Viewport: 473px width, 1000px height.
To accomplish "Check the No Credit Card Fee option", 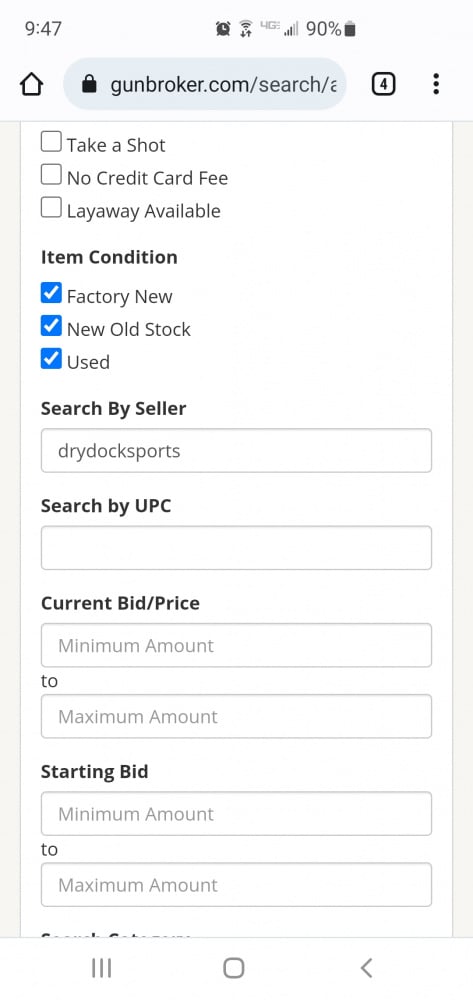I will (x=51, y=174).
